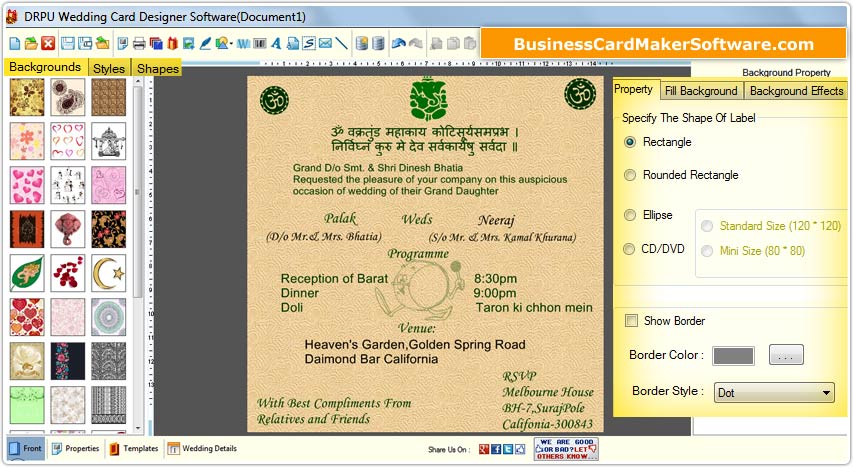Add text using the blue A icon

[x=276, y=44]
